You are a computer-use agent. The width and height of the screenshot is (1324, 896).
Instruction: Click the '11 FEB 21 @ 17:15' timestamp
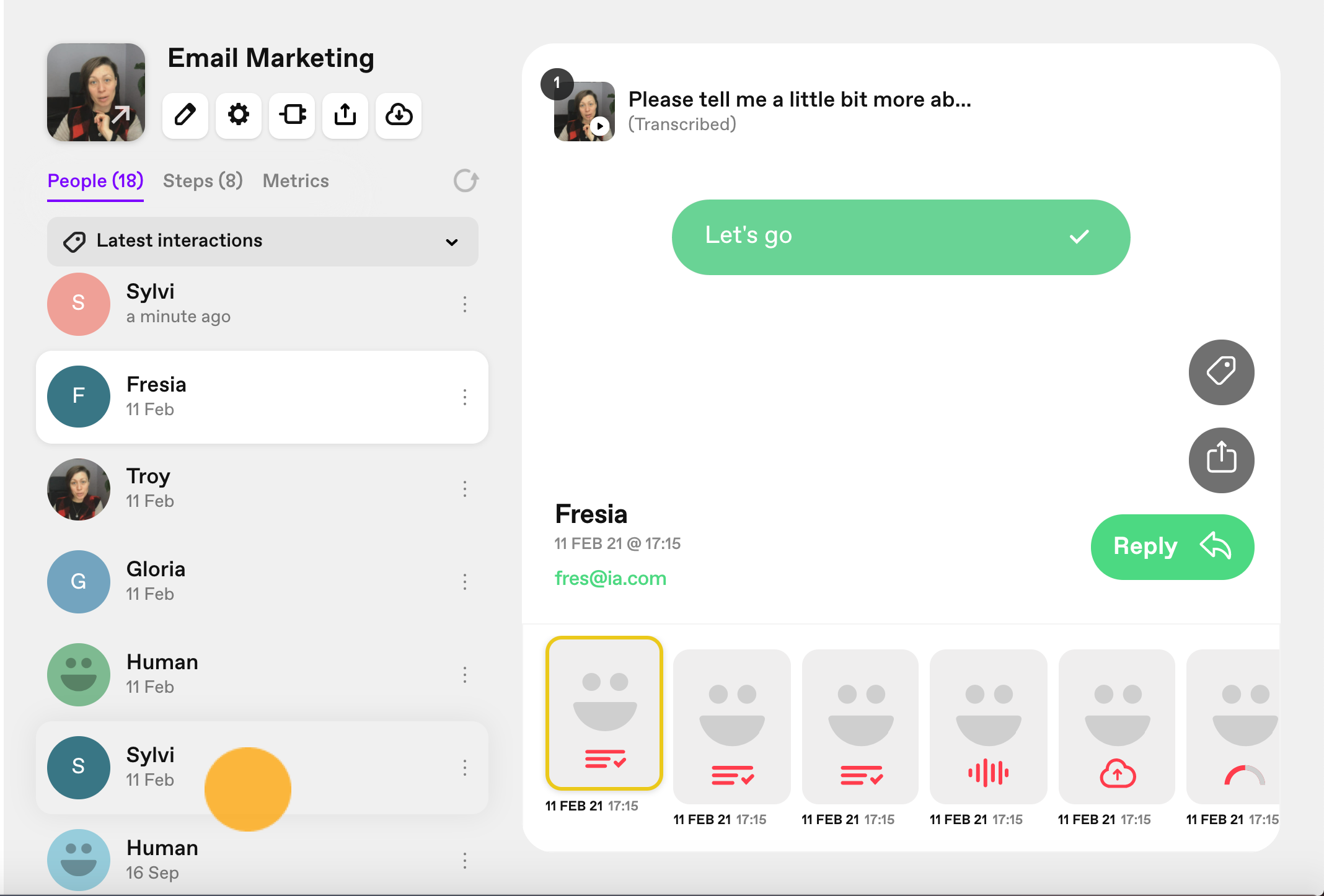[617, 543]
